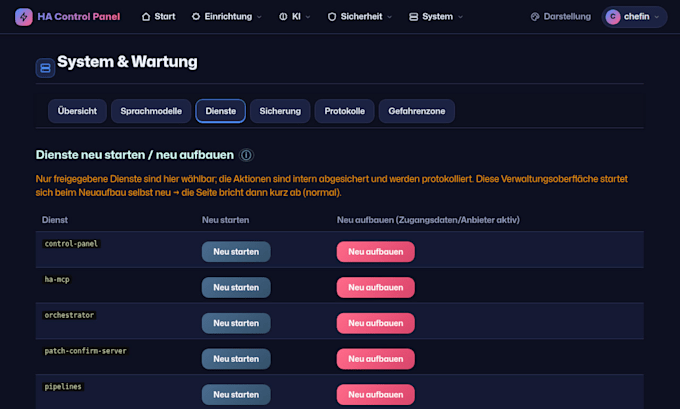The image size is (680, 409).
Task: Restart the ha-mcp service
Action: (x=236, y=288)
